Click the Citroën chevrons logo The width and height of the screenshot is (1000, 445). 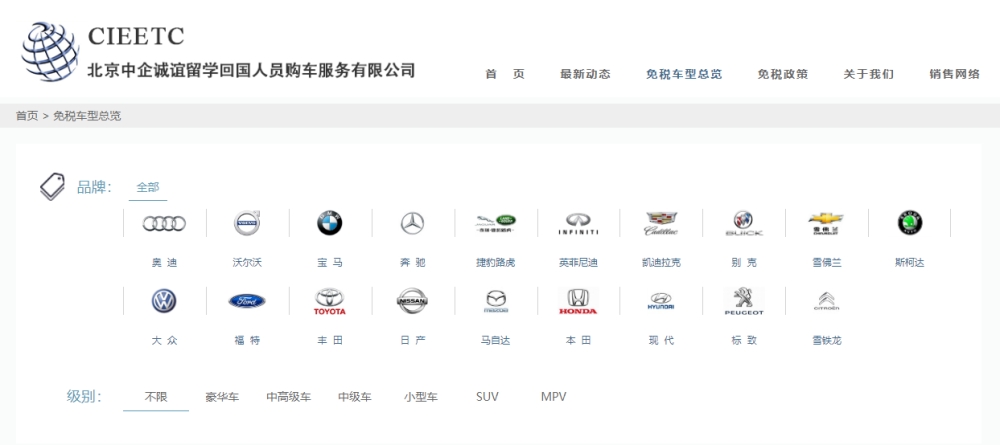coord(827,301)
